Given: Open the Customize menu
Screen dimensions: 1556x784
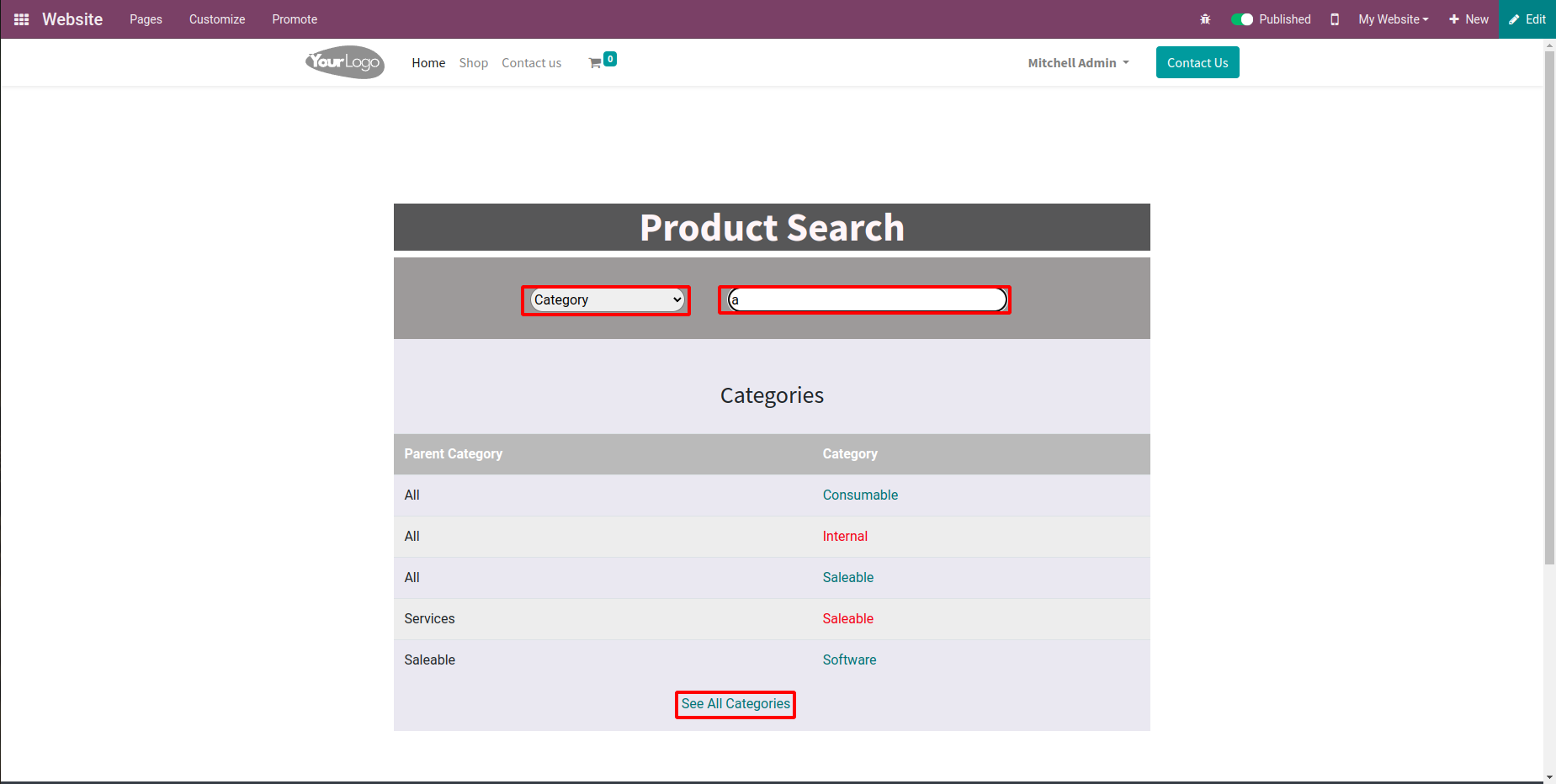Looking at the screenshot, I should 217,19.
